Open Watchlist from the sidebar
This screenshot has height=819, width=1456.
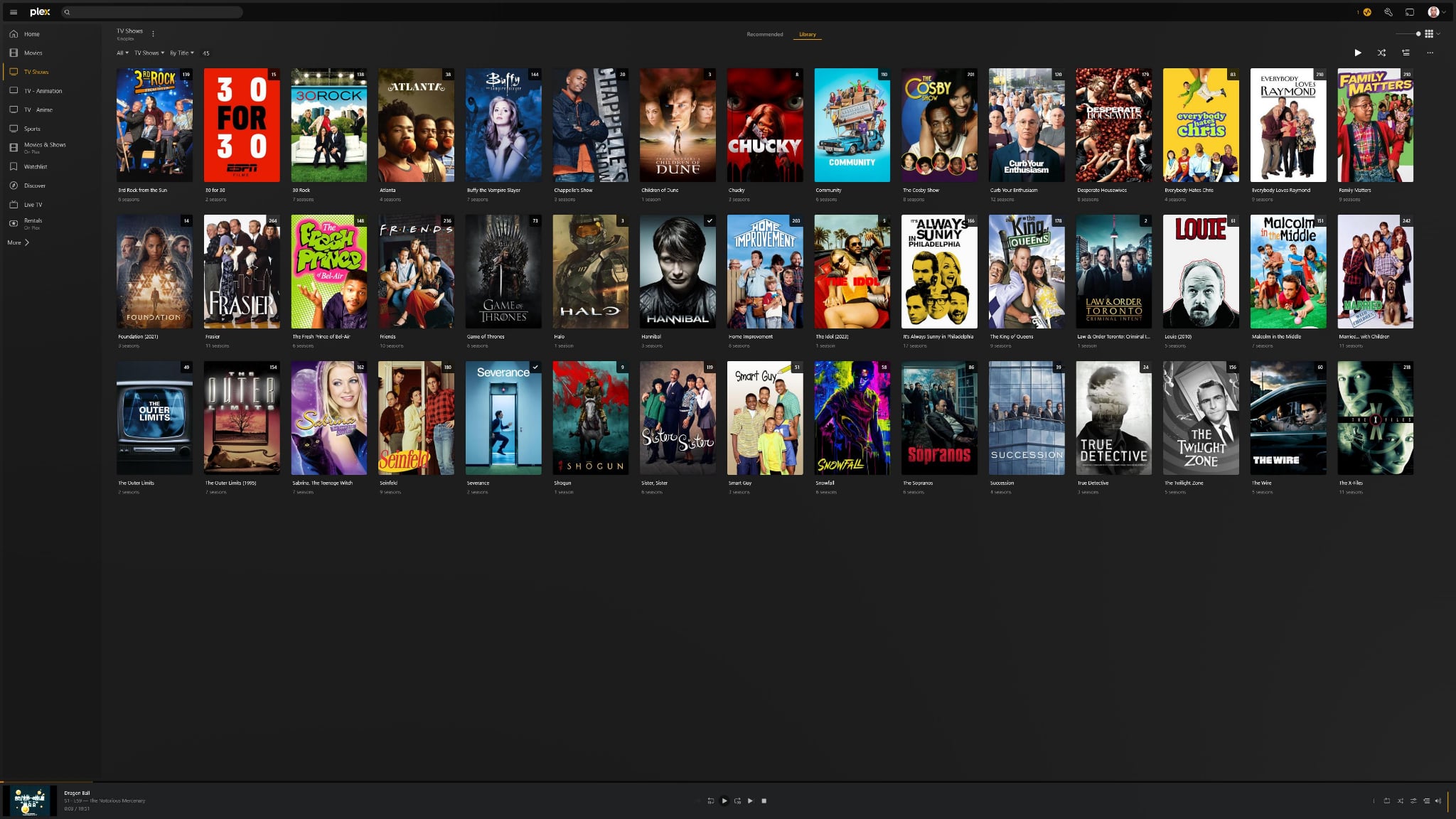point(35,166)
